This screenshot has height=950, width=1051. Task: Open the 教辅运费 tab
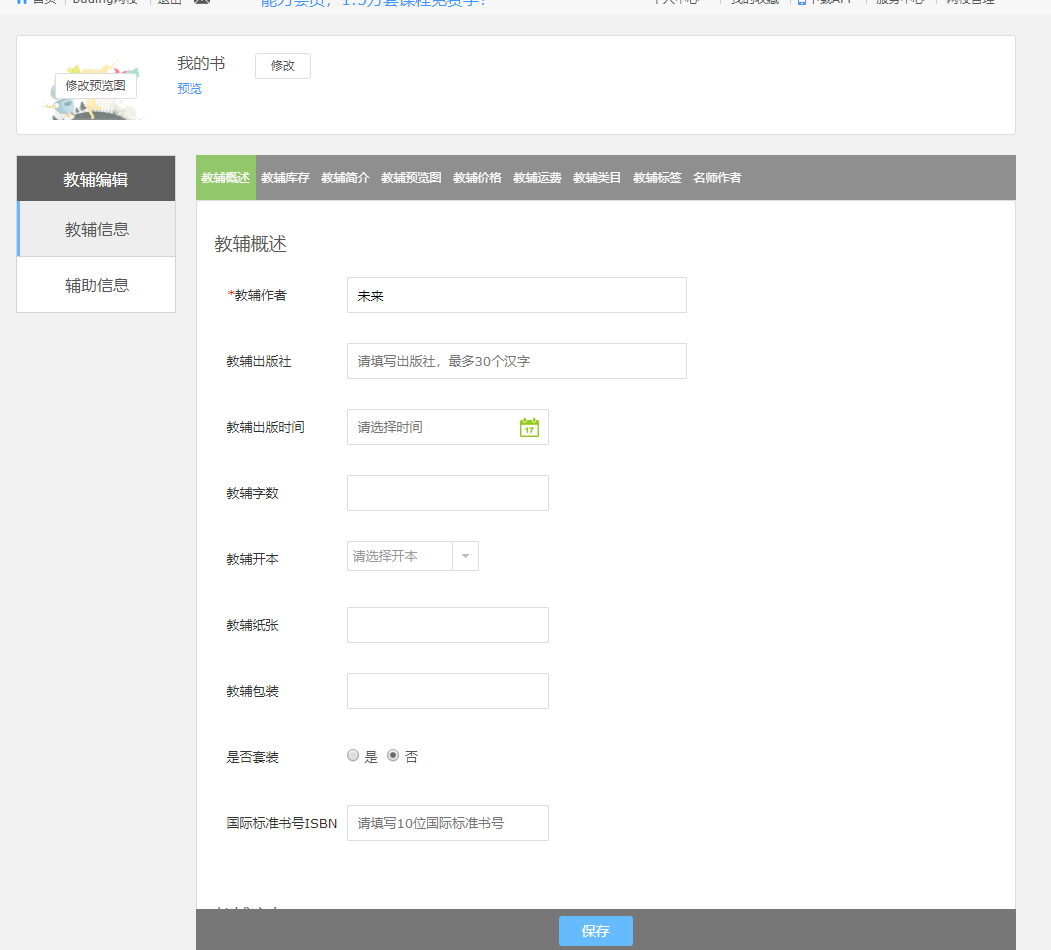pos(537,178)
